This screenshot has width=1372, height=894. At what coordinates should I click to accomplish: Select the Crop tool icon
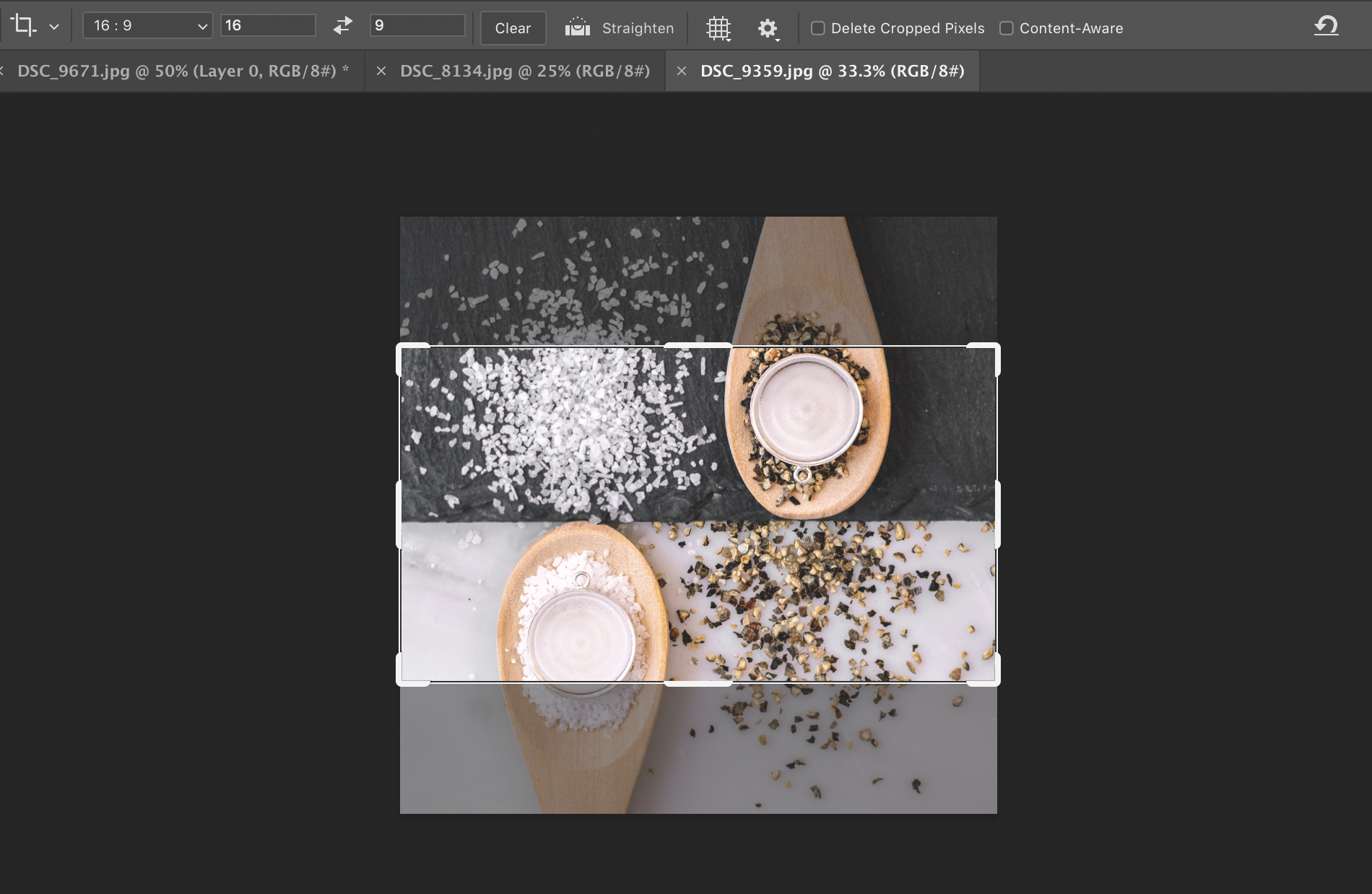[23, 26]
